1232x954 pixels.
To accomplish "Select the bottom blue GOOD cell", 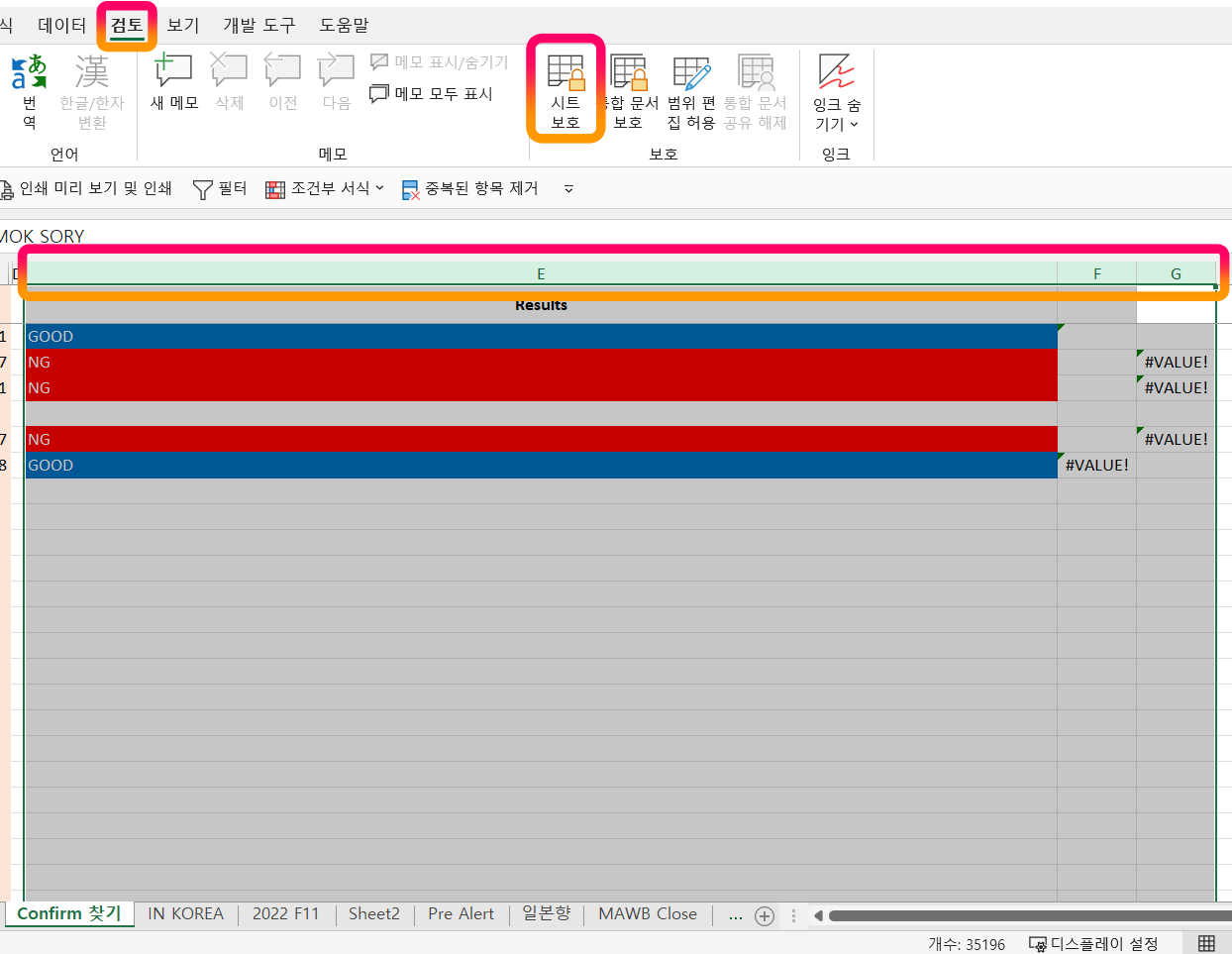I will [541, 465].
